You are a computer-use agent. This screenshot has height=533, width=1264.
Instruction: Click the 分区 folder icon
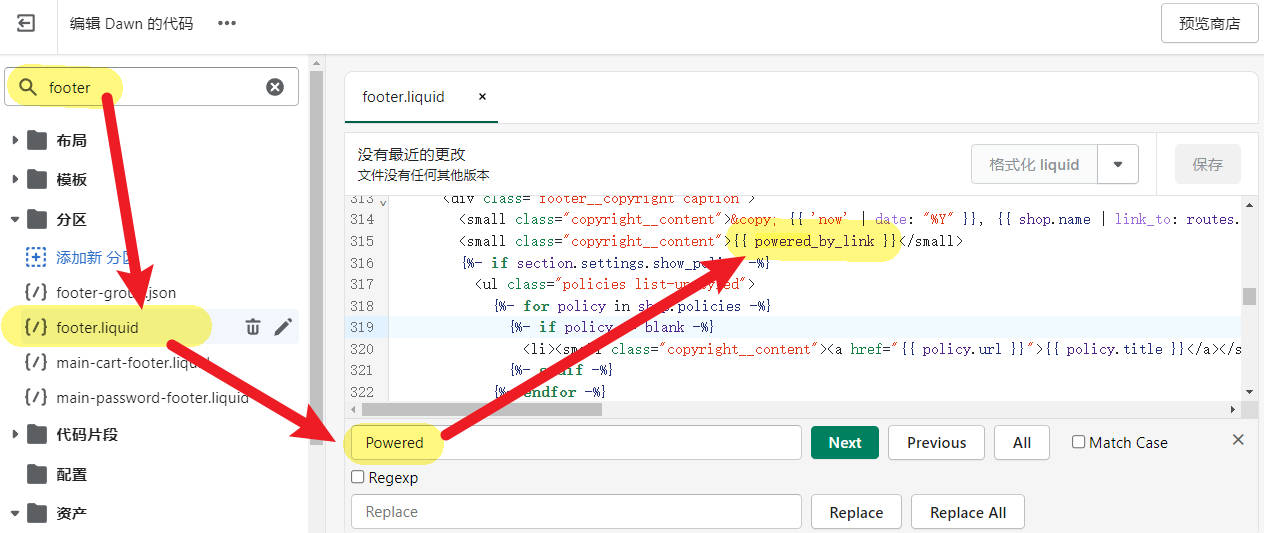click(37, 219)
